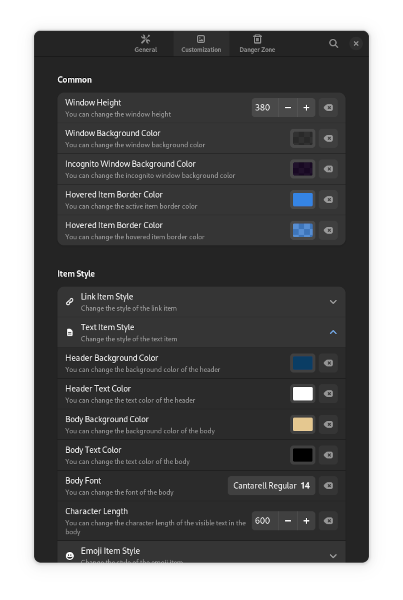Open the search icon in header

(x=333, y=44)
